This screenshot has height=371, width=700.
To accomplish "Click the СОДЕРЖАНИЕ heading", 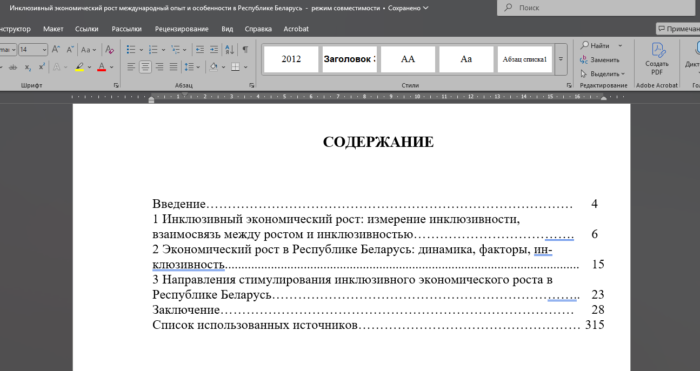I will pyautogui.click(x=379, y=142).
